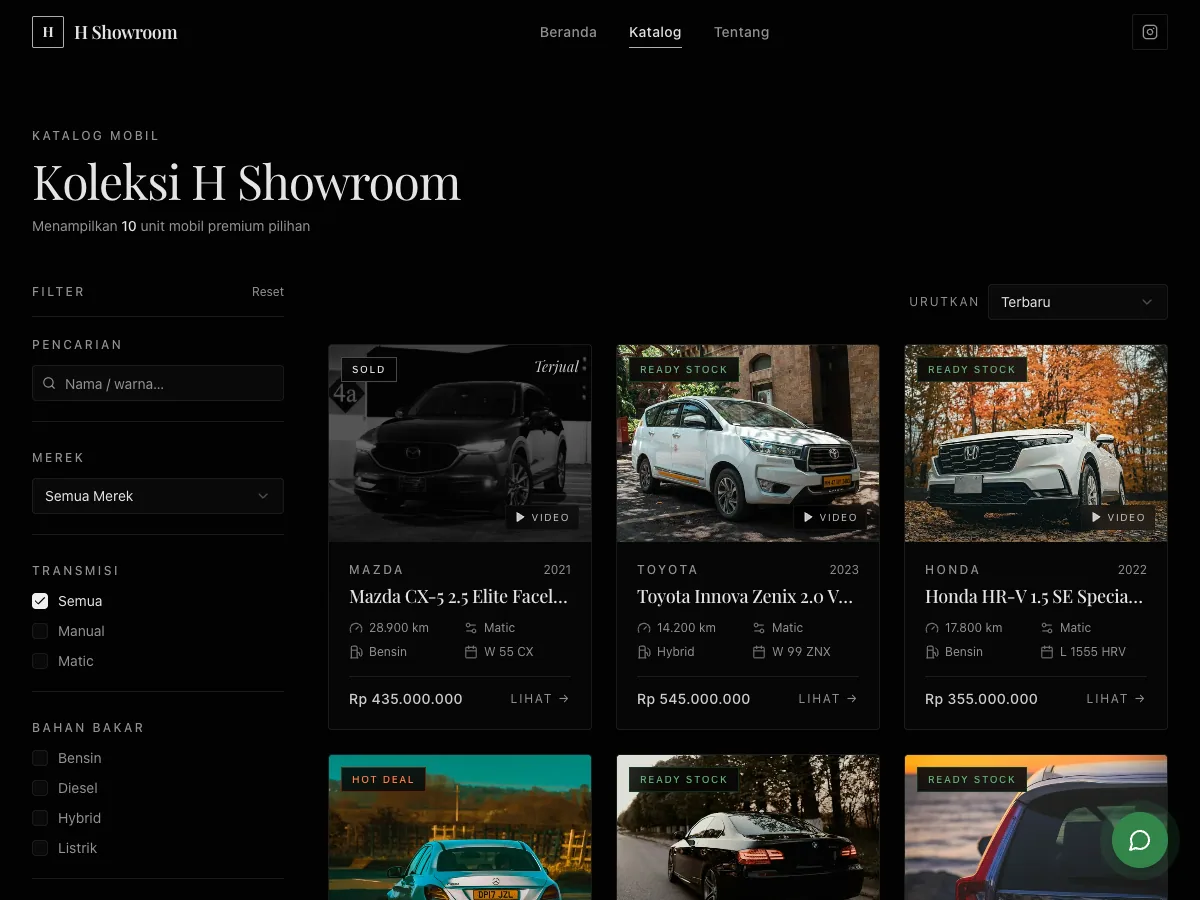Enable the Diesel fuel filter
Image resolution: width=1200 pixels, height=900 pixels.
40,788
